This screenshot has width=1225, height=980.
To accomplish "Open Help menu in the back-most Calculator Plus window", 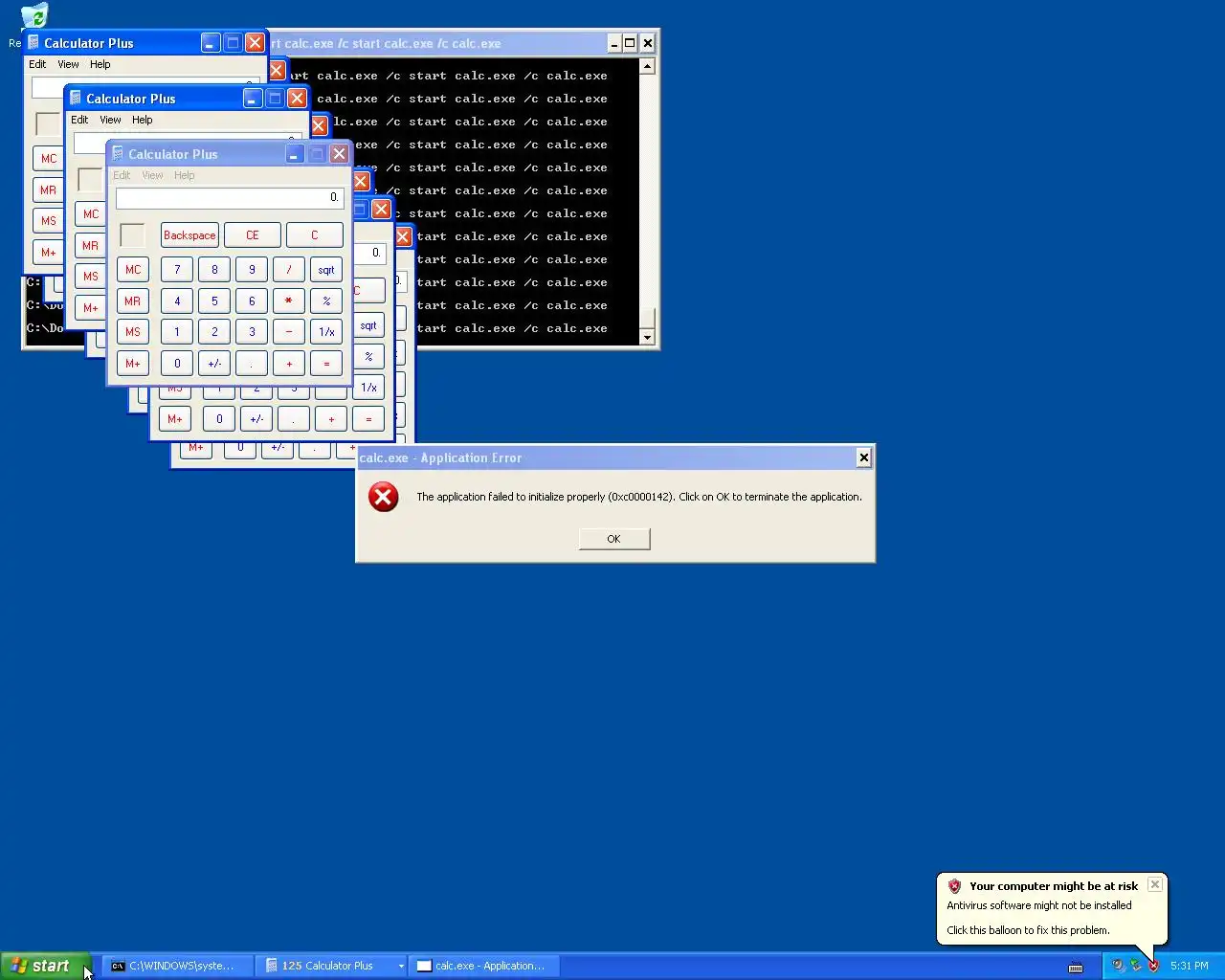I will [x=100, y=64].
